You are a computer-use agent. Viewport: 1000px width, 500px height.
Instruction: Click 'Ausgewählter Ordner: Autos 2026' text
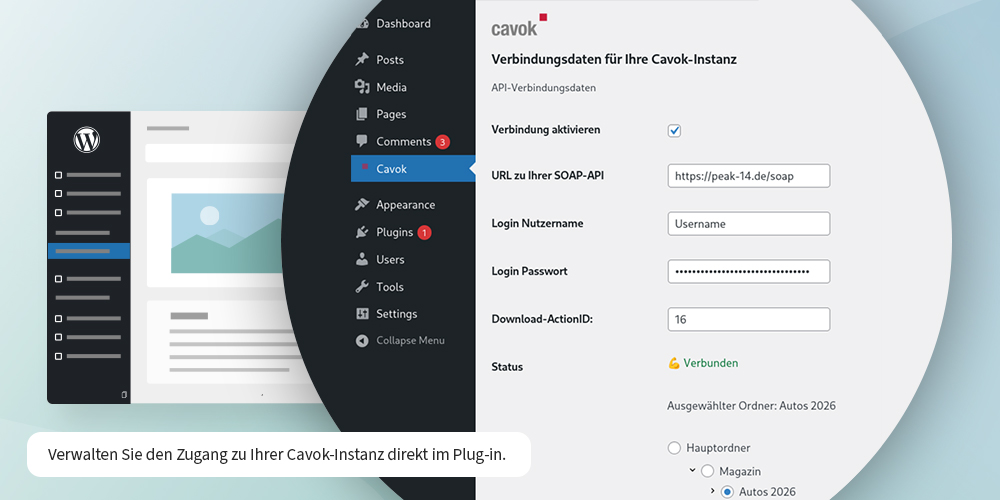click(751, 406)
